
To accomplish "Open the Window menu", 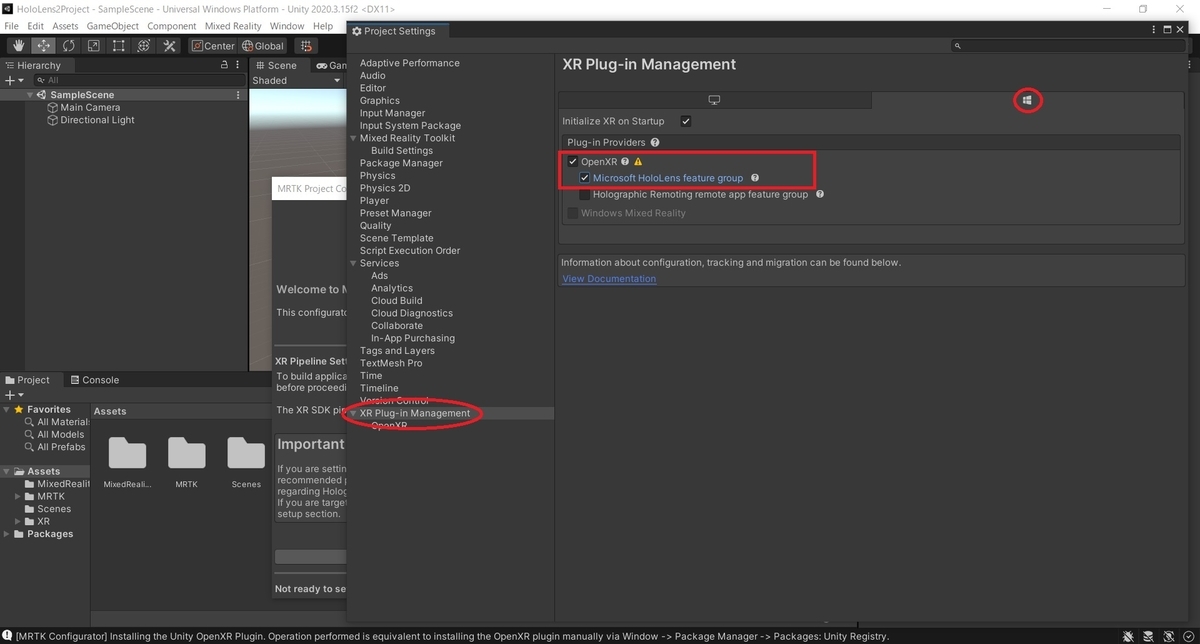I will 287,26.
